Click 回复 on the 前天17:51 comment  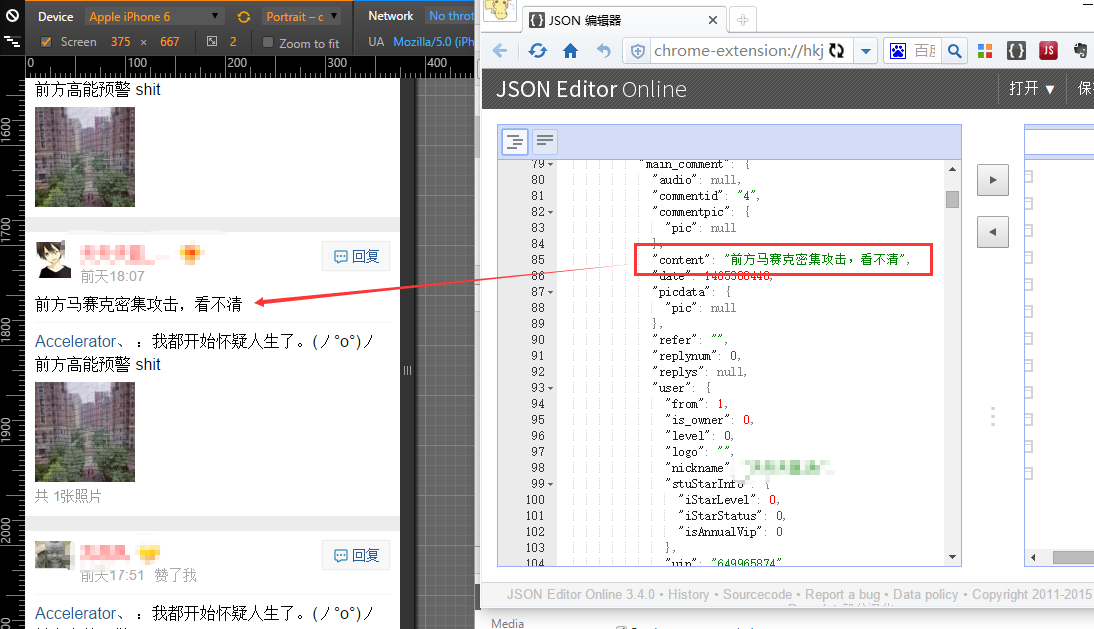pyautogui.click(x=356, y=555)
